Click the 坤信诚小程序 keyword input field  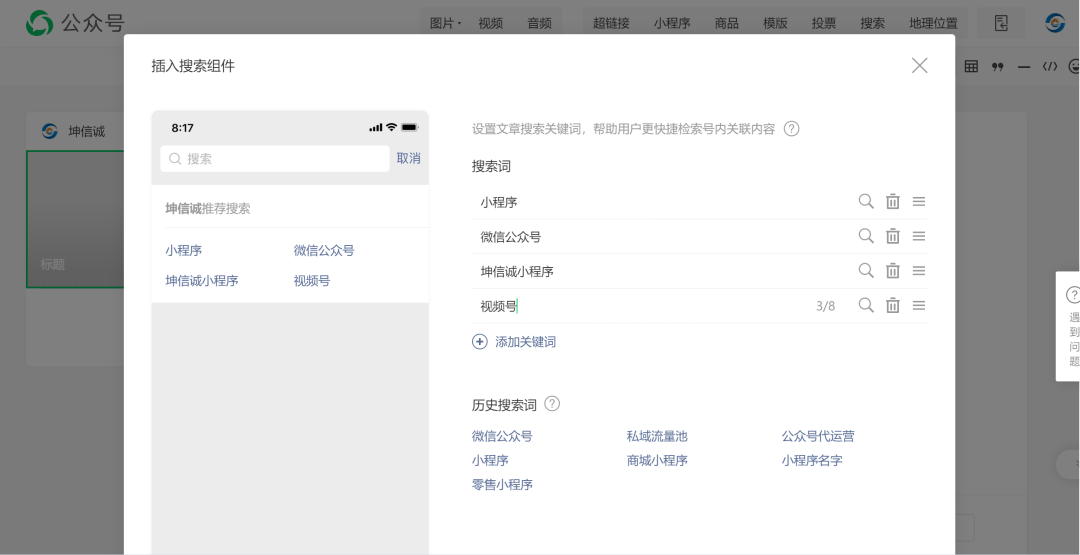tap(661, 271)
